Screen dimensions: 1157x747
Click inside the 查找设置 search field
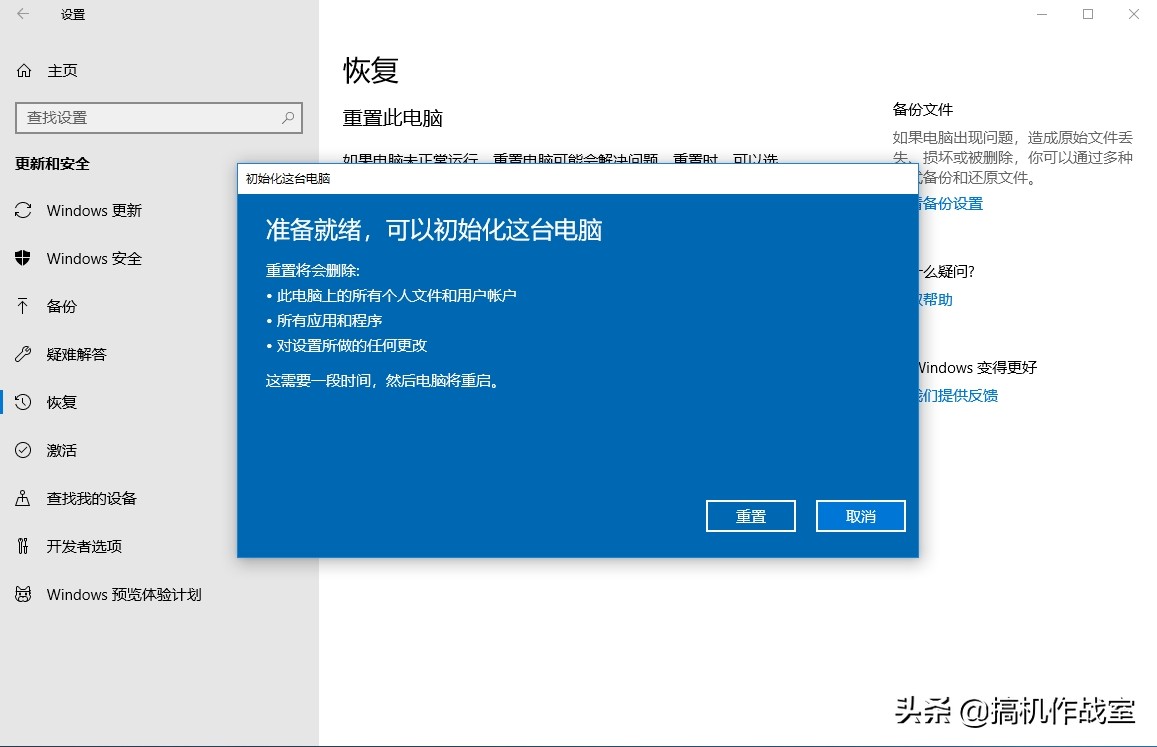click(x=150, y=117)
